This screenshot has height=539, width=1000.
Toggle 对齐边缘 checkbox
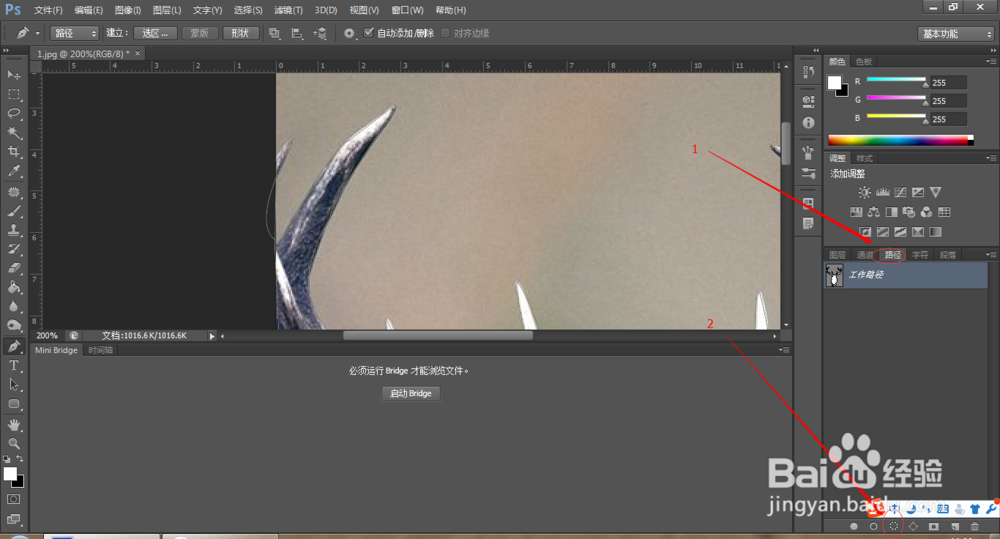445,33
